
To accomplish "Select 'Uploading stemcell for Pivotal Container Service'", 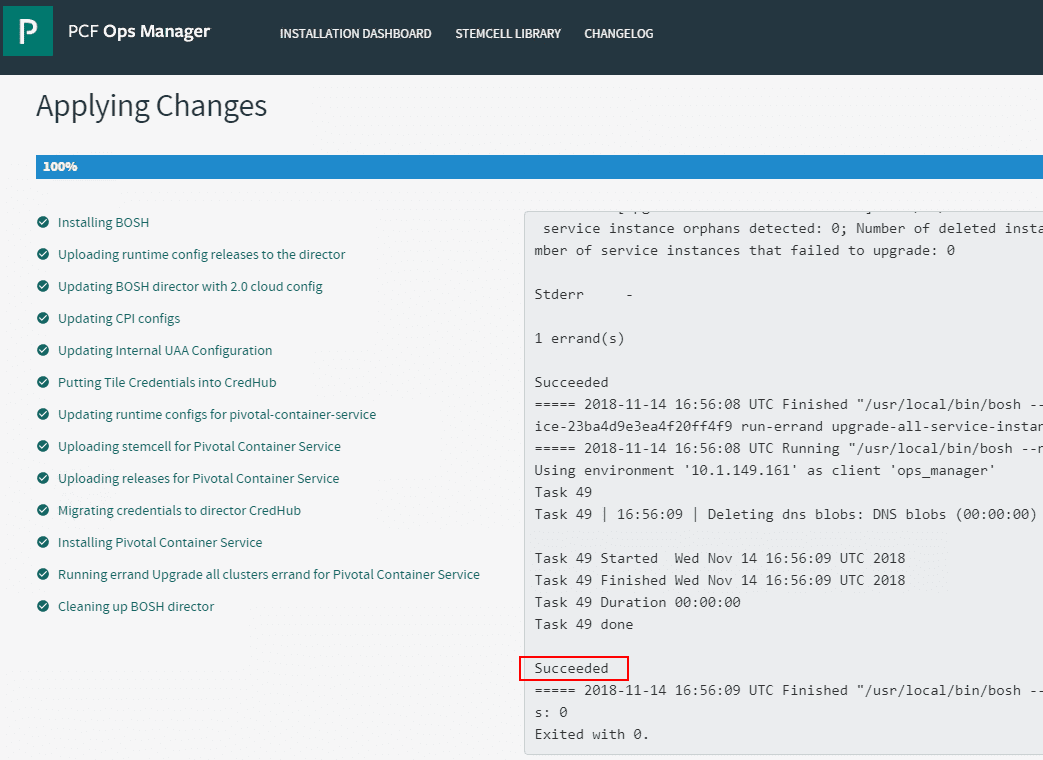I will (x=200, y=446).
